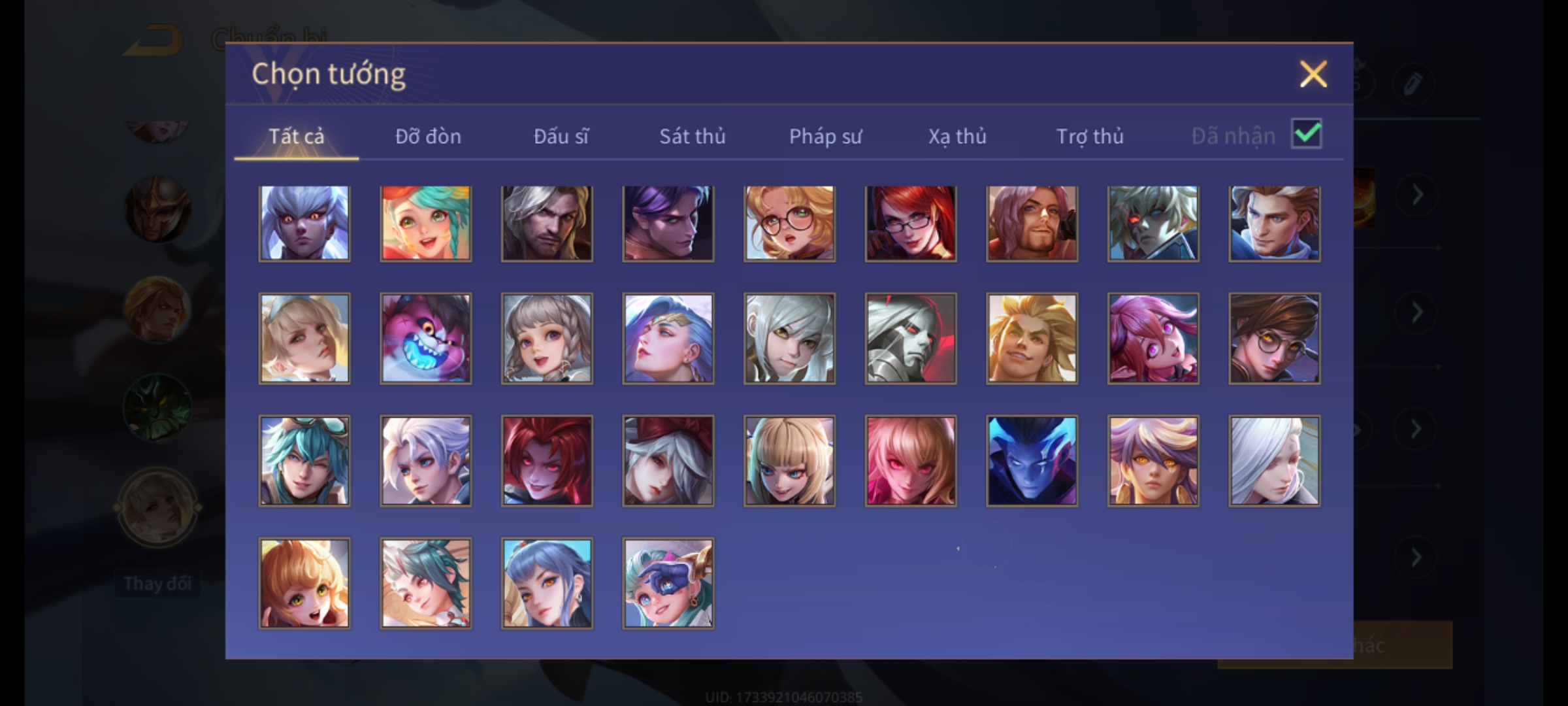Pick the girl with gray braided hair
The image size is (1568, 706).
tap(547, 338)
